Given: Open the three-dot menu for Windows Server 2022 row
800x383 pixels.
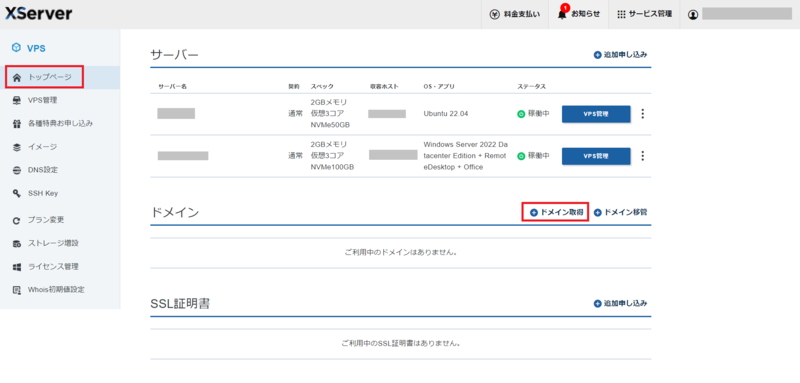Looking at the screenshot, I should coord(643,156).
